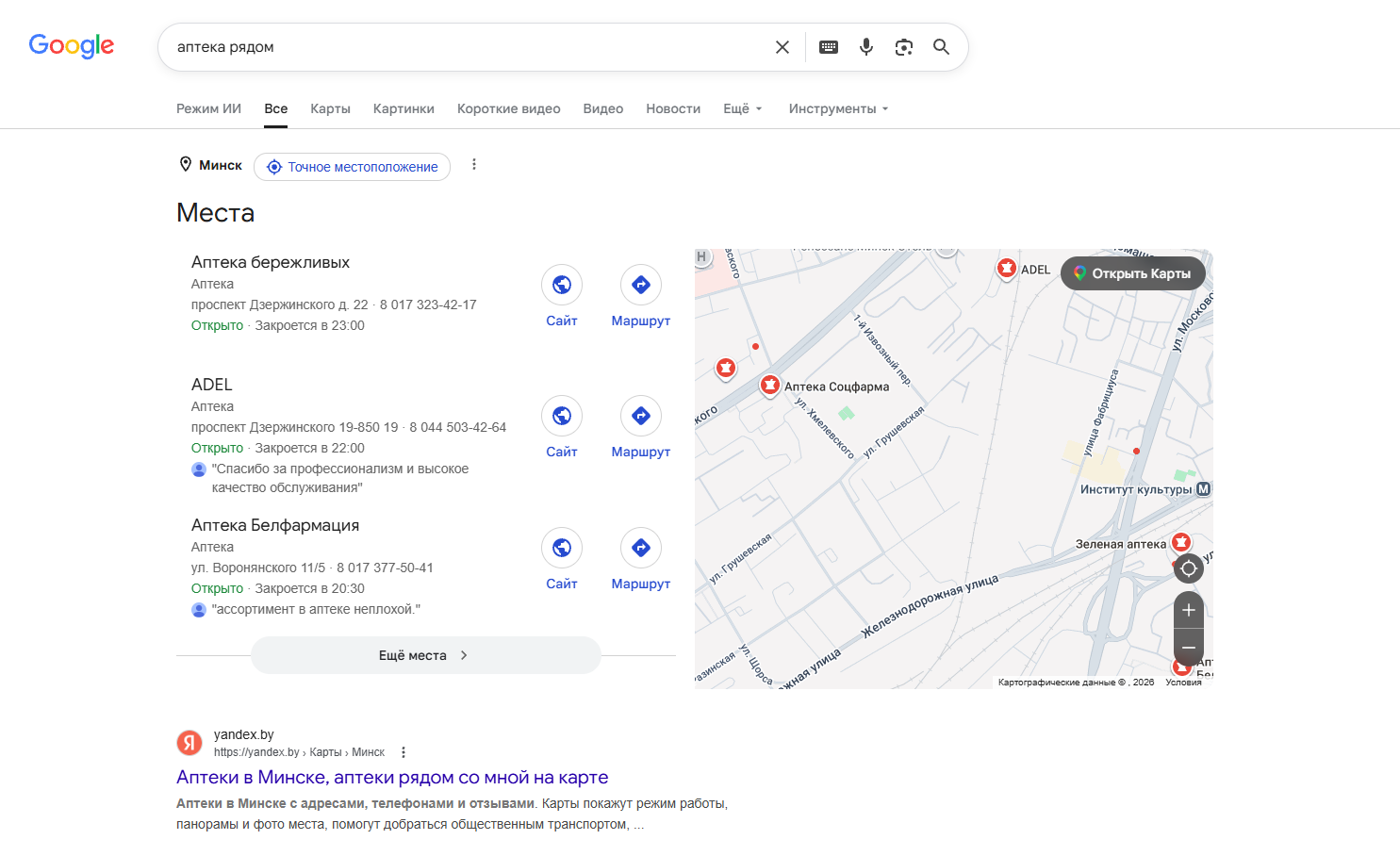This screenshot has height=856, width=1400.
Task: Click the Google logo
Action: point(72,45)
